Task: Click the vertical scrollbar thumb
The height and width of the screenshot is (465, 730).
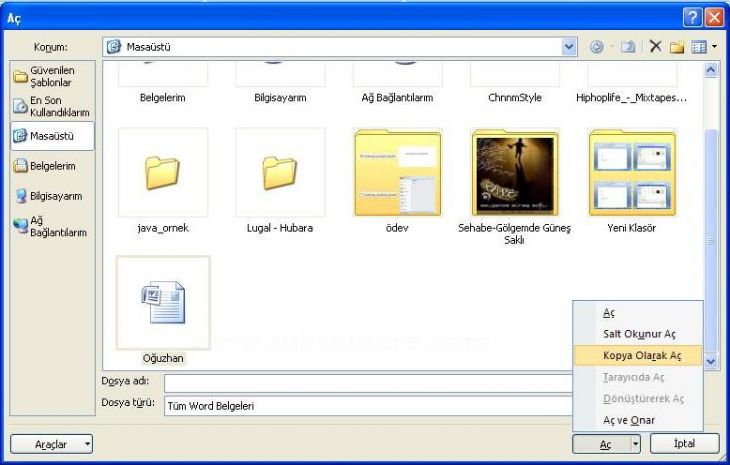Action: pyautogui.click(x=711, y=241)
